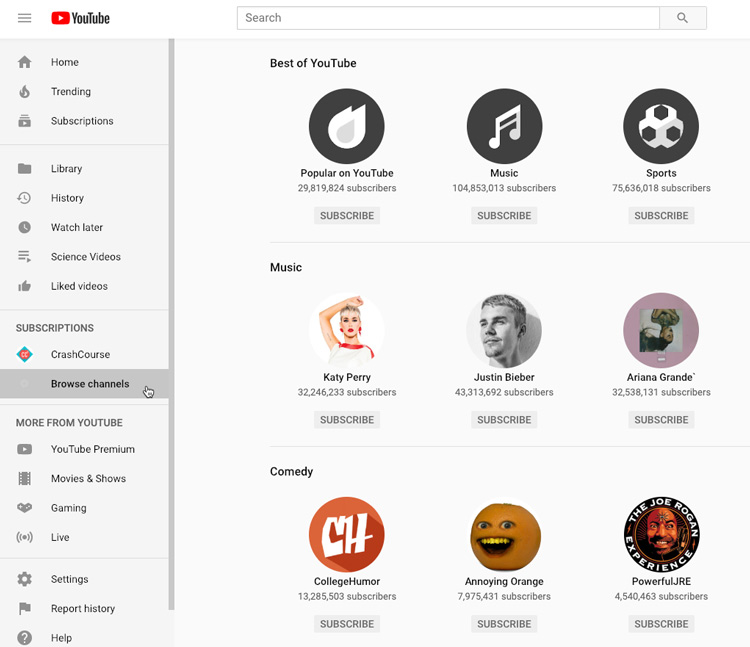The height and width of the screenshot is (647, 750).
Task: Click the Home house icon
Action: tap(24, 62)
